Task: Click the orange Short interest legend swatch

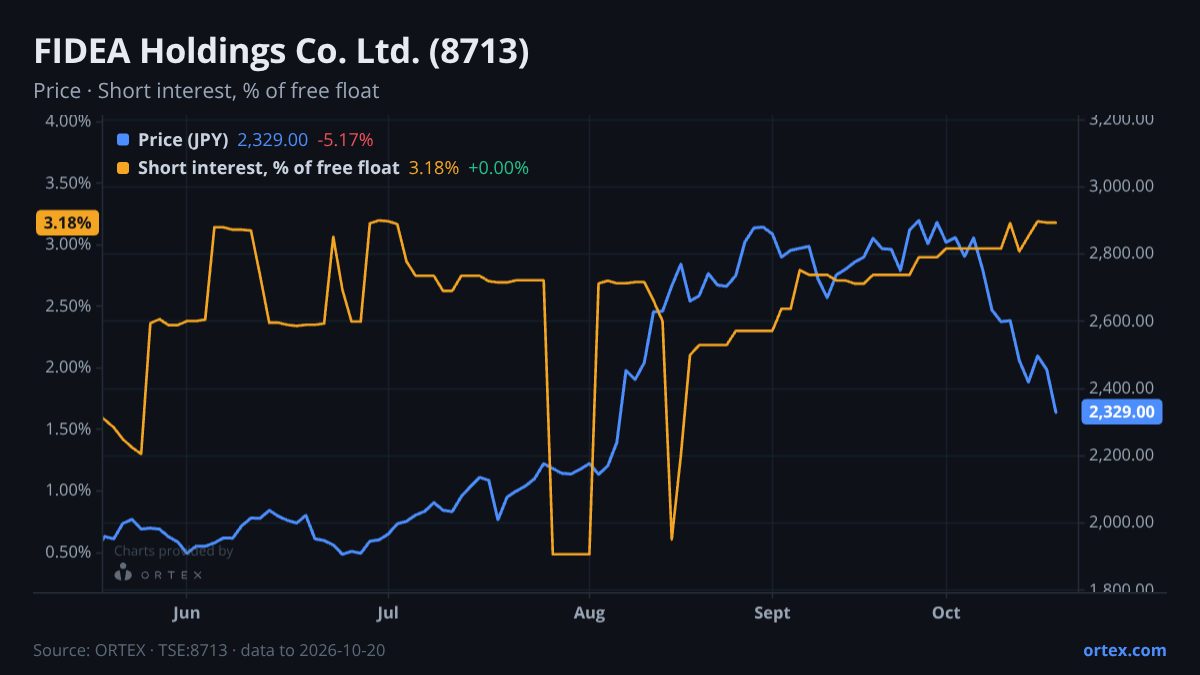Action: 123,168
